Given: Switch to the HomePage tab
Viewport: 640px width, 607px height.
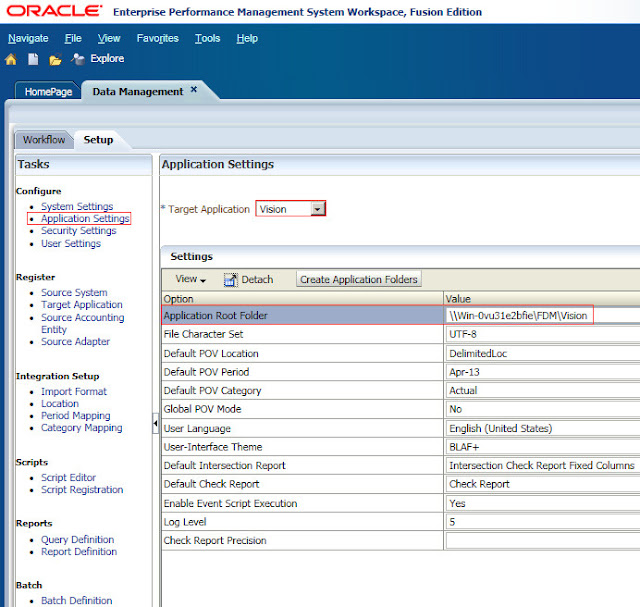Looking at the screenshot, I should [48, 91].
